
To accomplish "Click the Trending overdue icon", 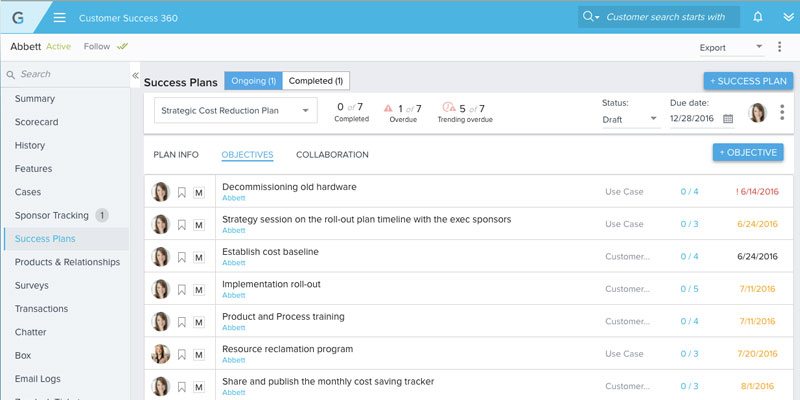I will (448, 107).
